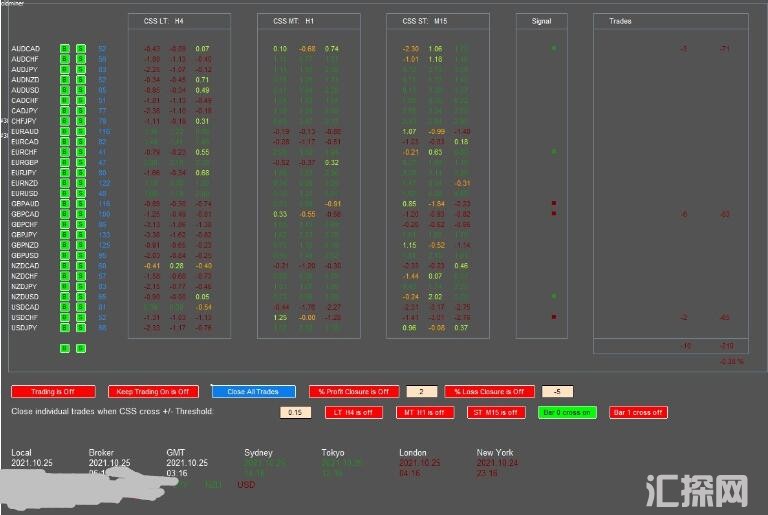The width and height of the screenshot is (768, 515).
Task: Select the -5 loss percentage field
Action: point(557,391)
